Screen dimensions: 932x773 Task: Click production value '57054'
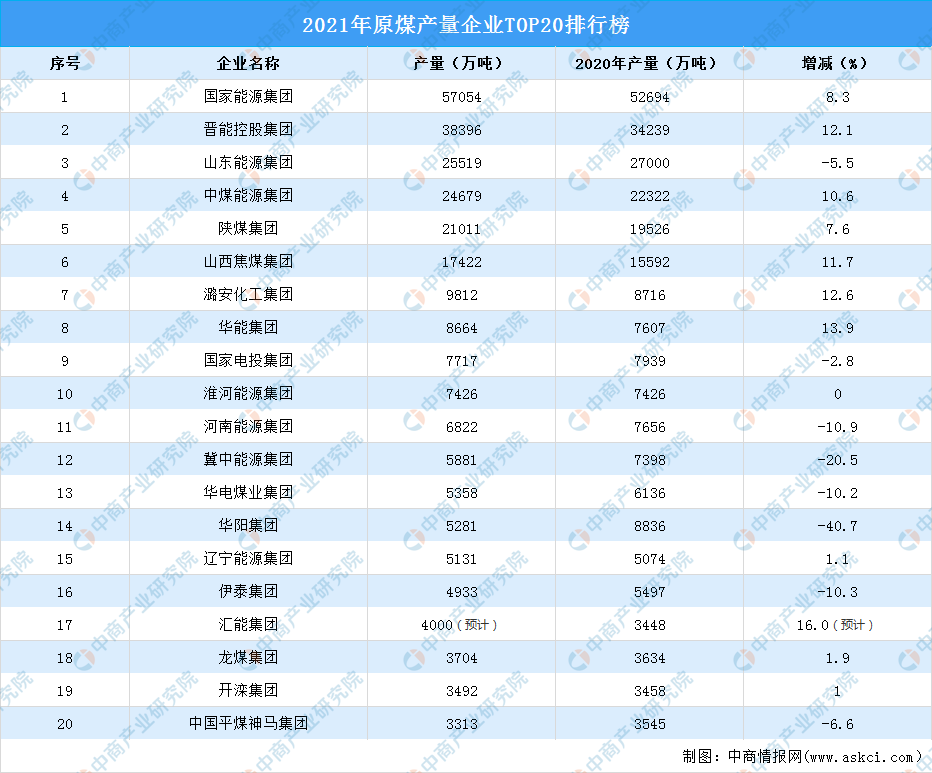click(461, 97)
